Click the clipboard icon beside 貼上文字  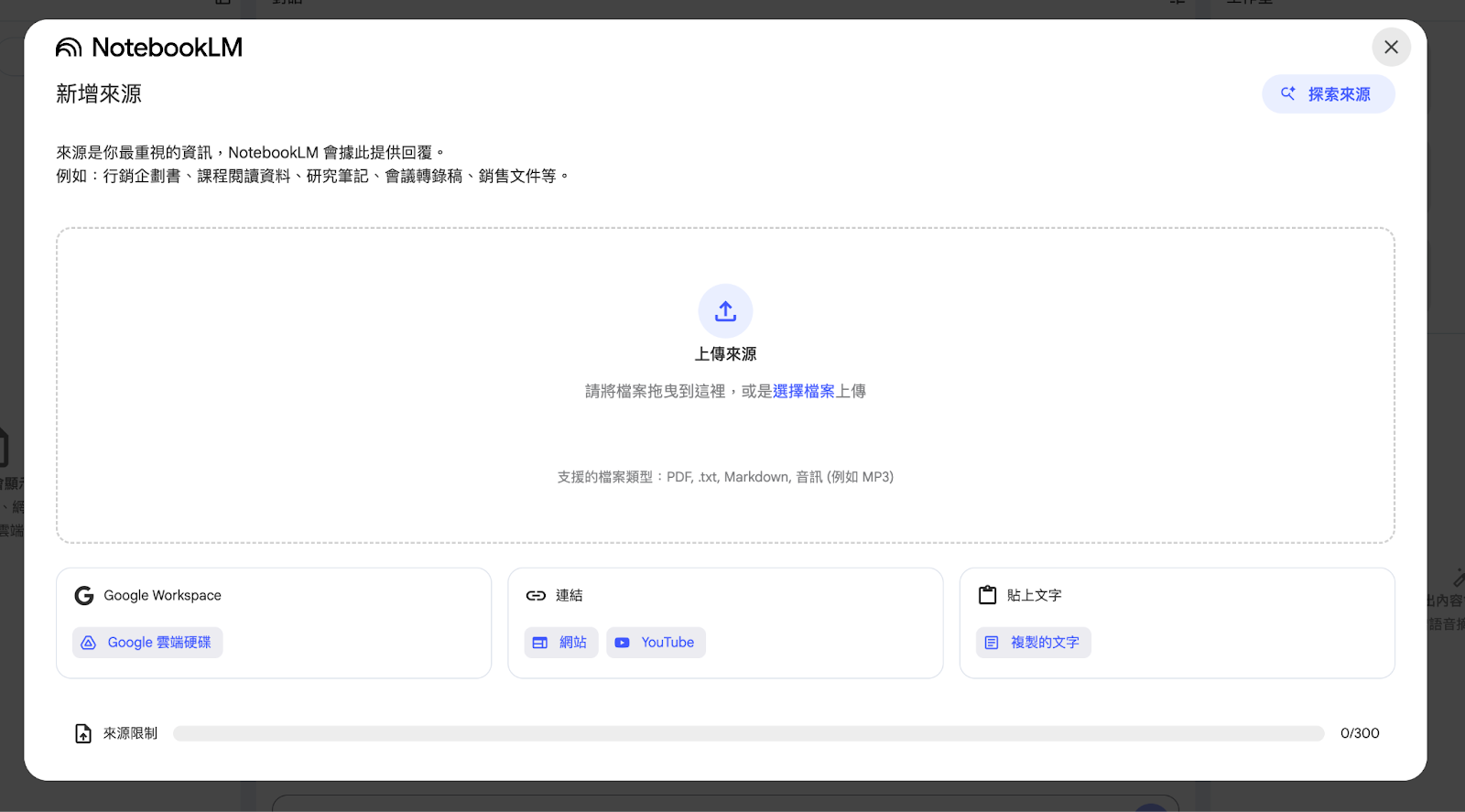click(987, 595)
